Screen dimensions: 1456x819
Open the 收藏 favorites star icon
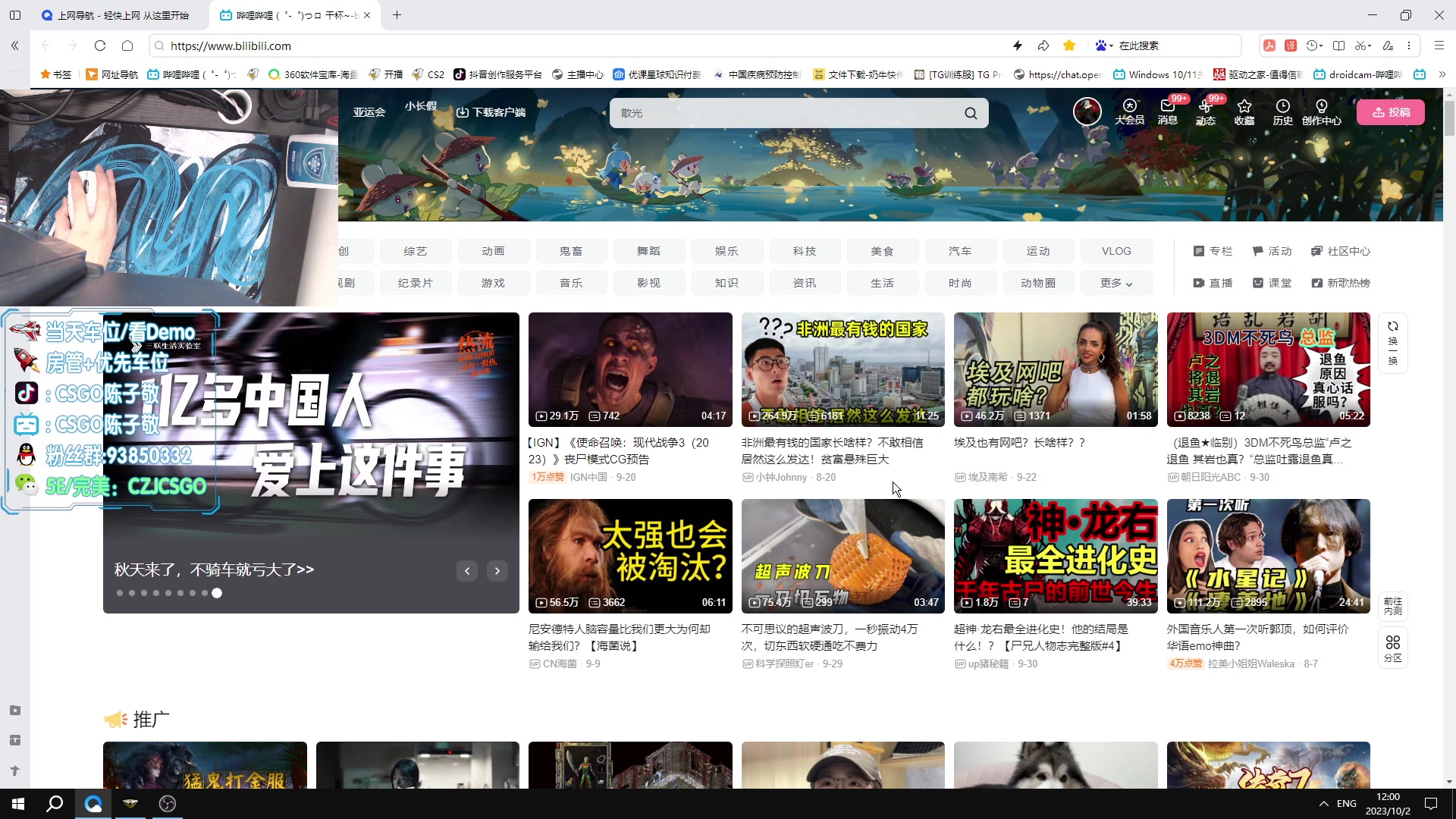(x=1244, y=107)
